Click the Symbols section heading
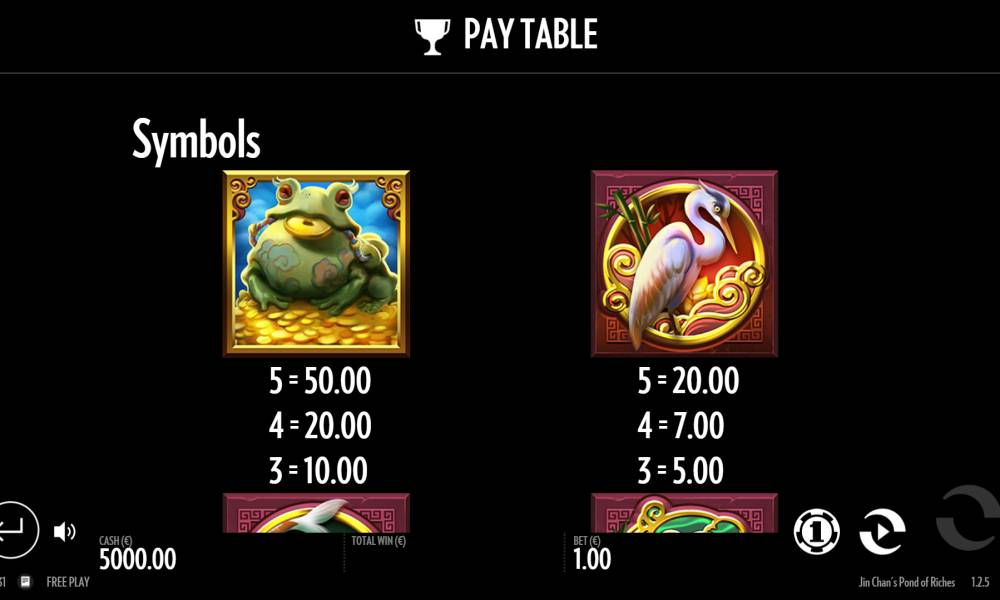The height and width of the screenshot is (600, 1000). click(x=196, y=140)
